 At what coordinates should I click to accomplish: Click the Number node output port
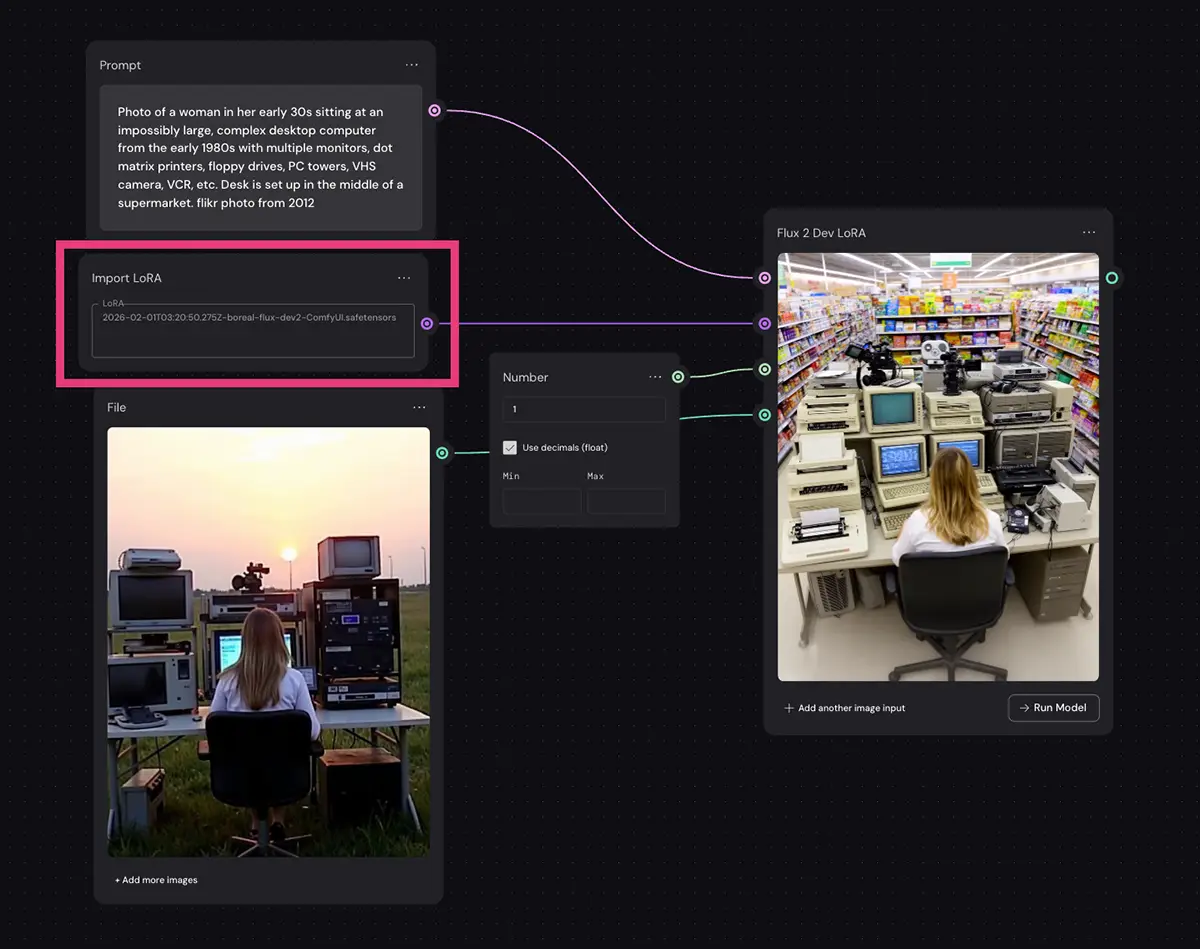click(678, 377)
